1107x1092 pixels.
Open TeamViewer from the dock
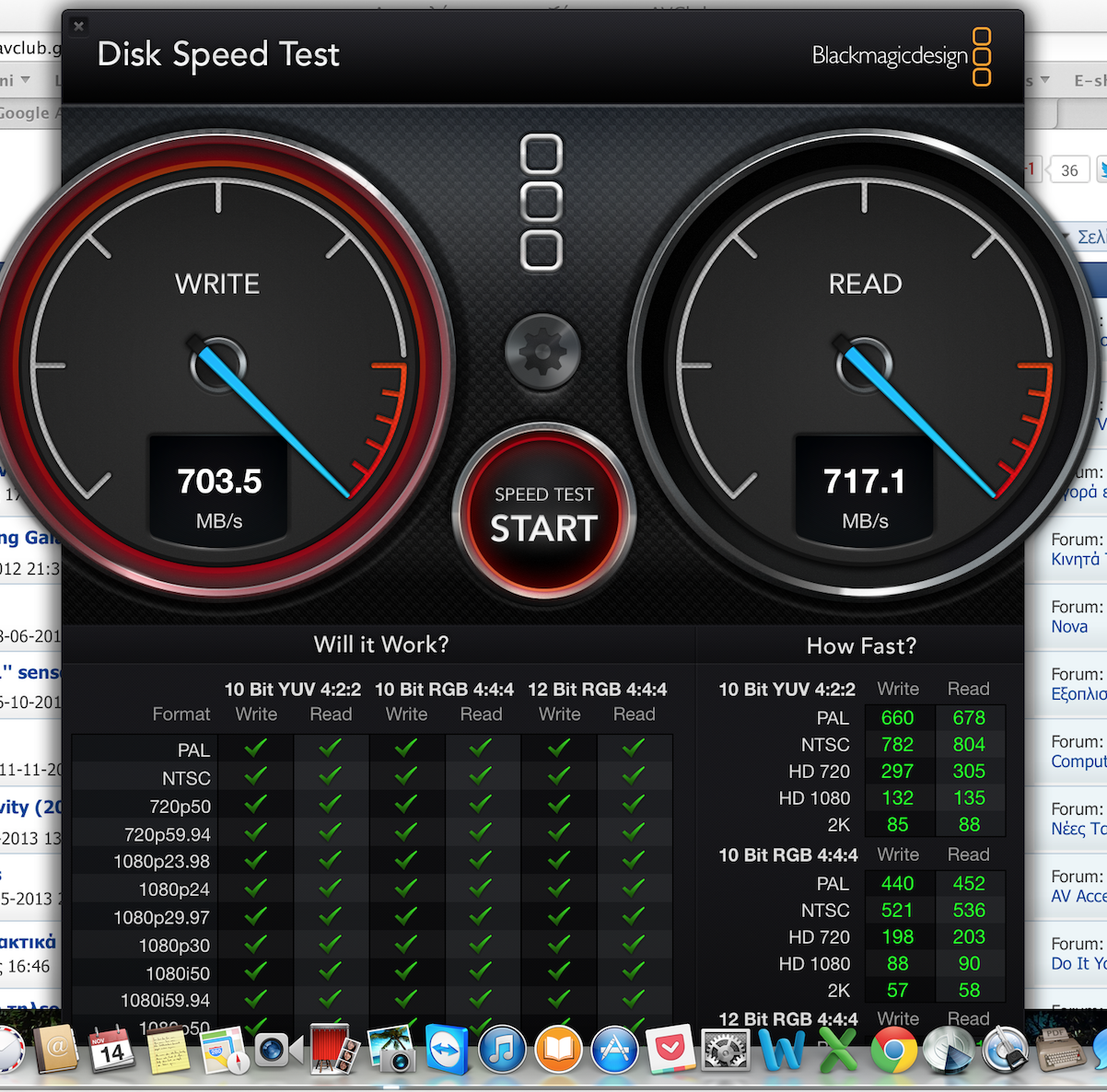[447, 1051]
